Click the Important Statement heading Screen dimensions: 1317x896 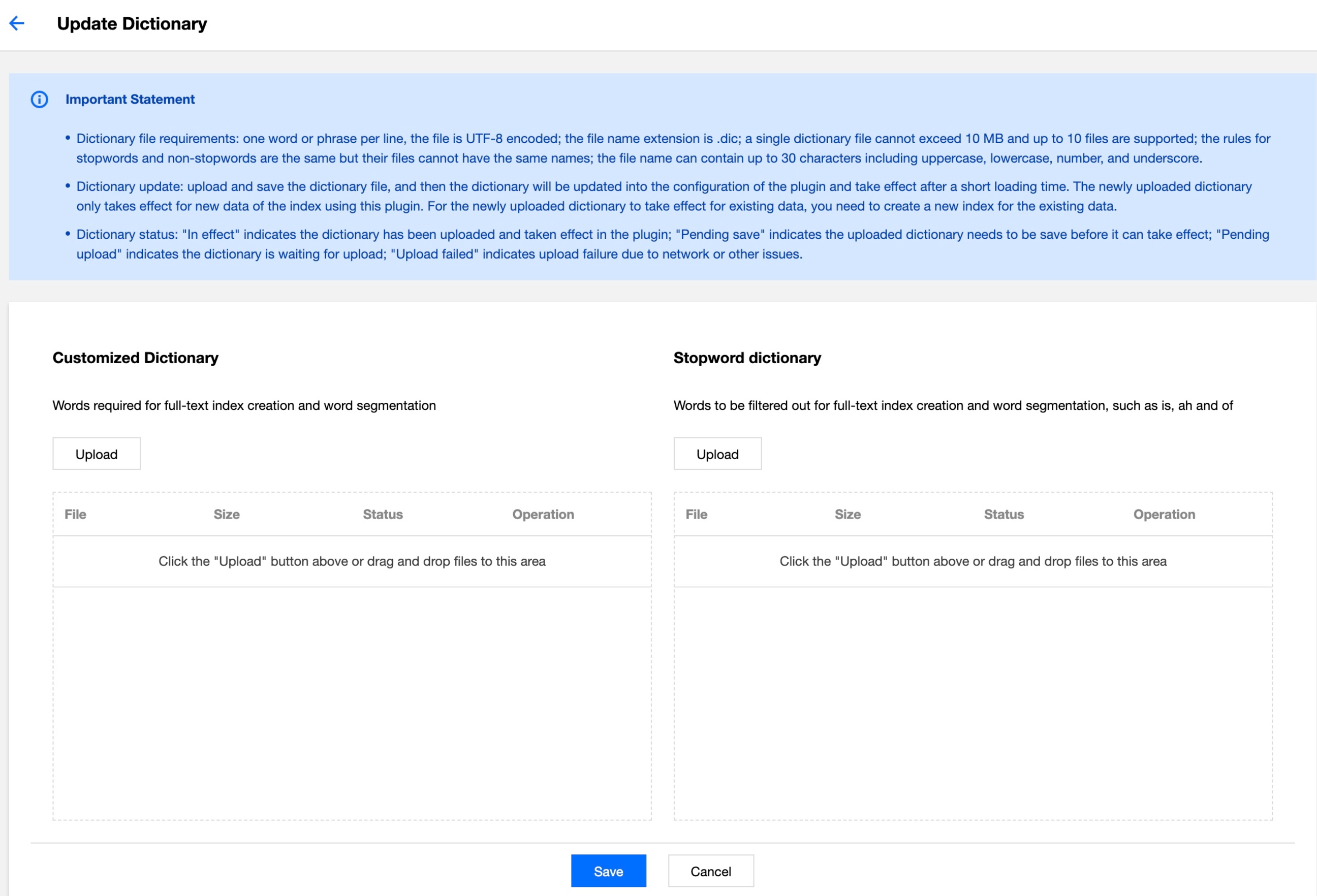(x=130, y=100)
